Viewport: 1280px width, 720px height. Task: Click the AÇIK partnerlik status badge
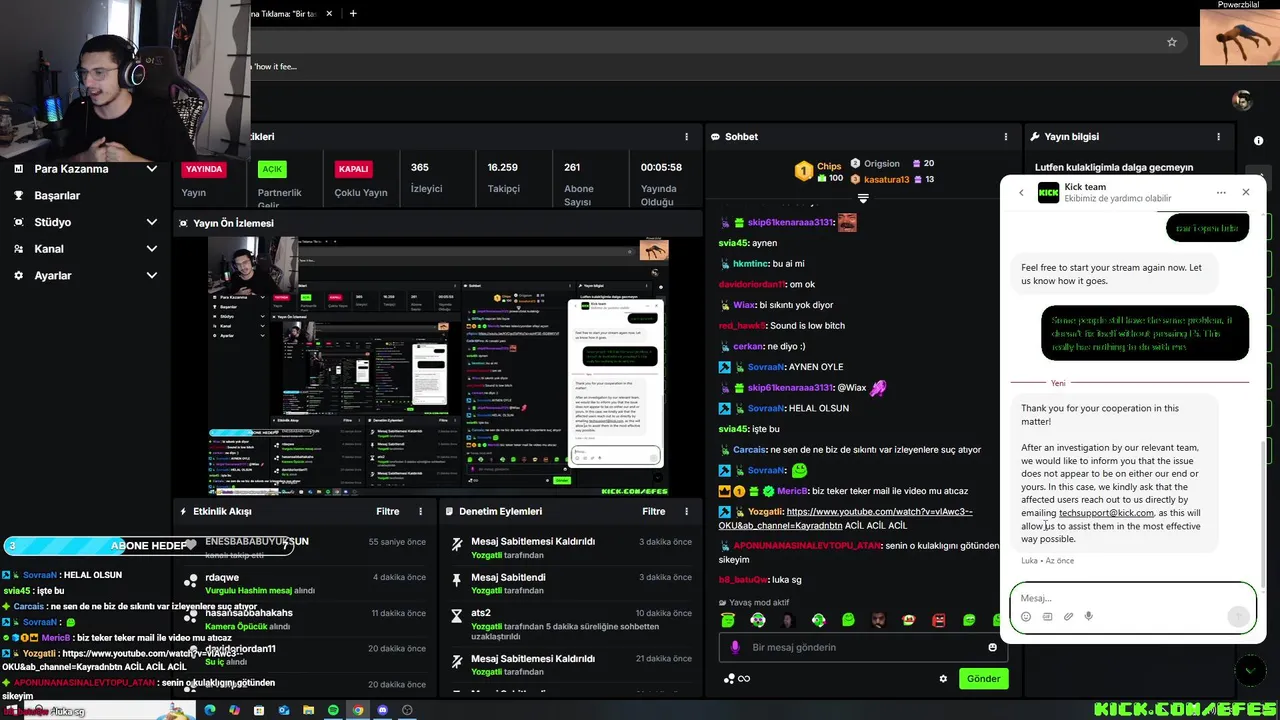[x=272, y=169]
